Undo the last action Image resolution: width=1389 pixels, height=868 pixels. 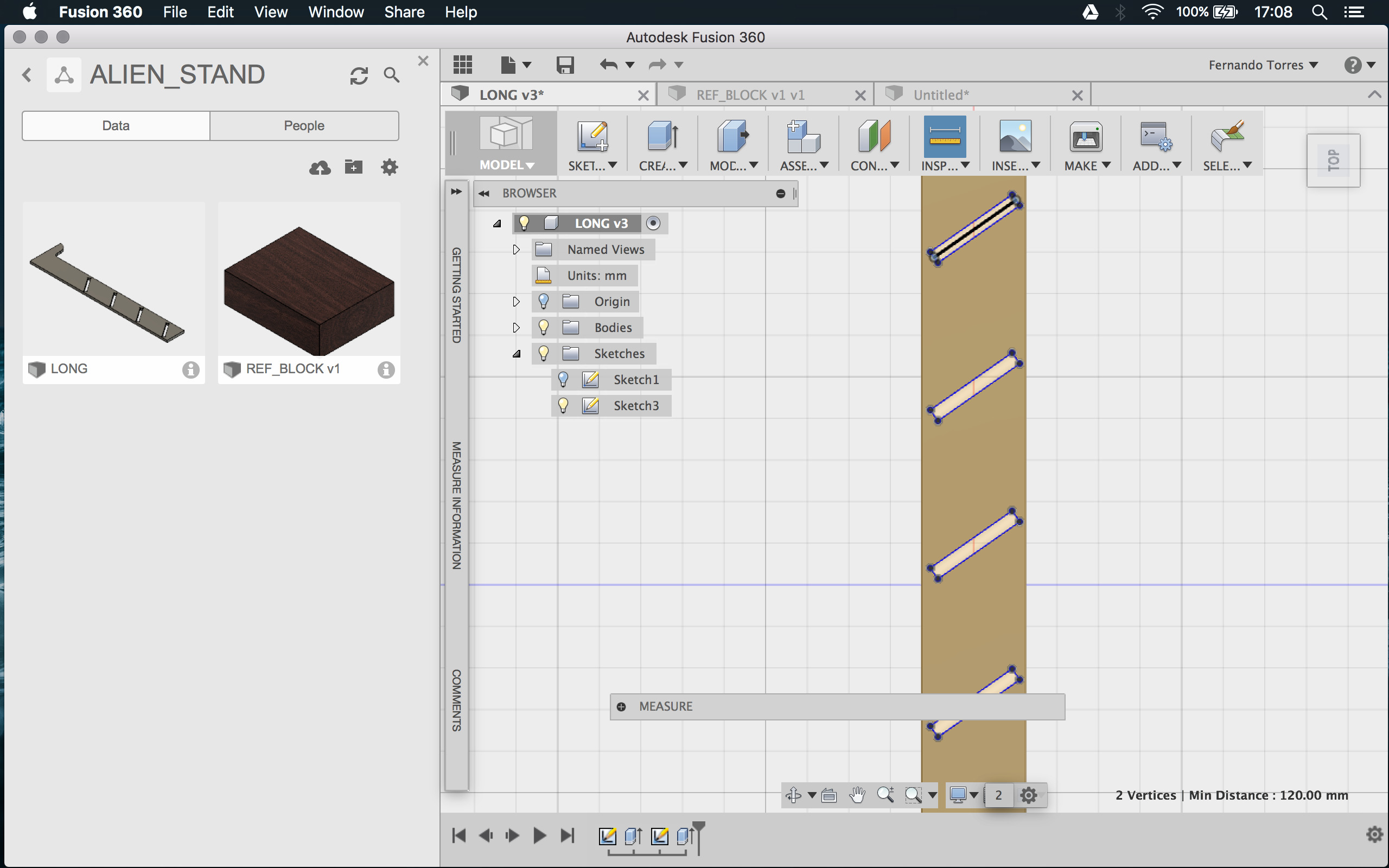(608, 65)
